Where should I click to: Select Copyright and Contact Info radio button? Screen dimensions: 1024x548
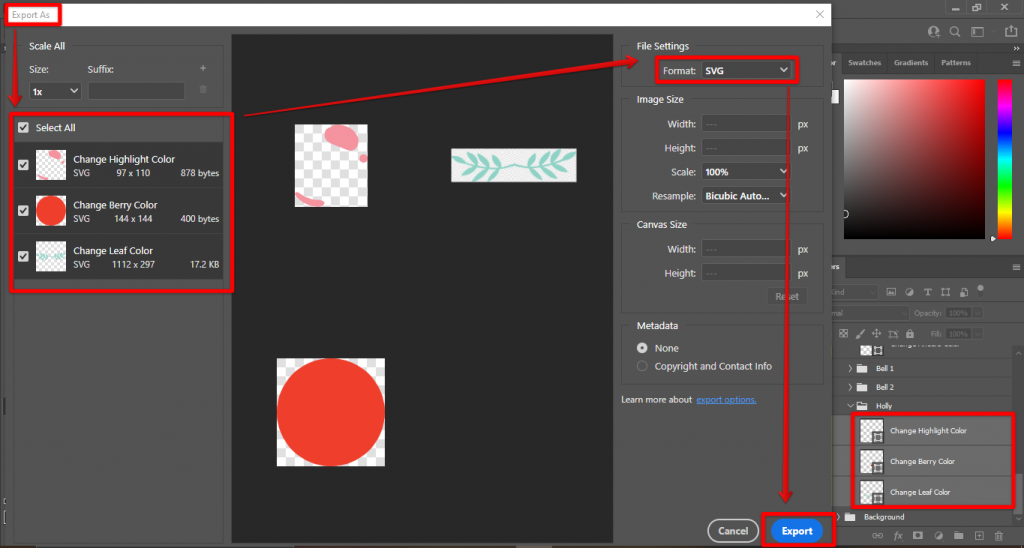(x=642, y=366)
